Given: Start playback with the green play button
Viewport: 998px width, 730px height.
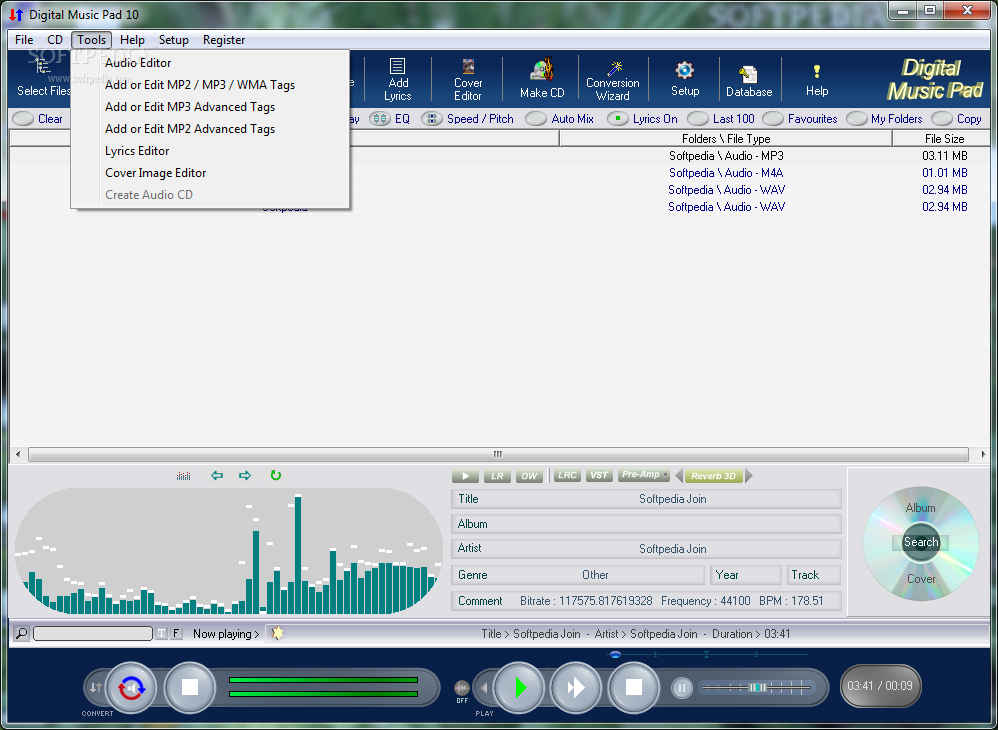Looking at the screenshot, I should 520,687.
